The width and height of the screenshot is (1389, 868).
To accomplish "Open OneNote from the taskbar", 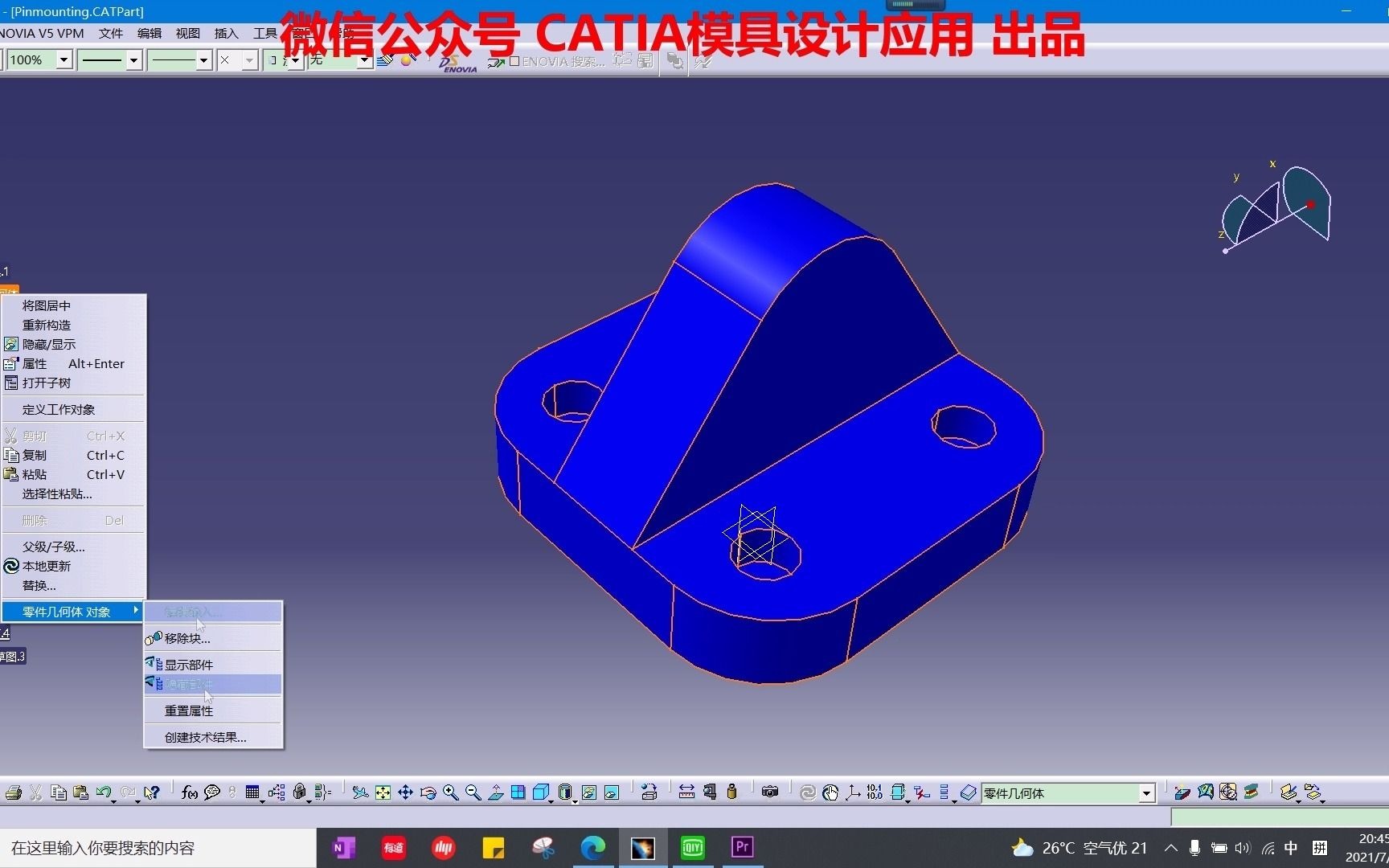I will (x=344, y=848).
